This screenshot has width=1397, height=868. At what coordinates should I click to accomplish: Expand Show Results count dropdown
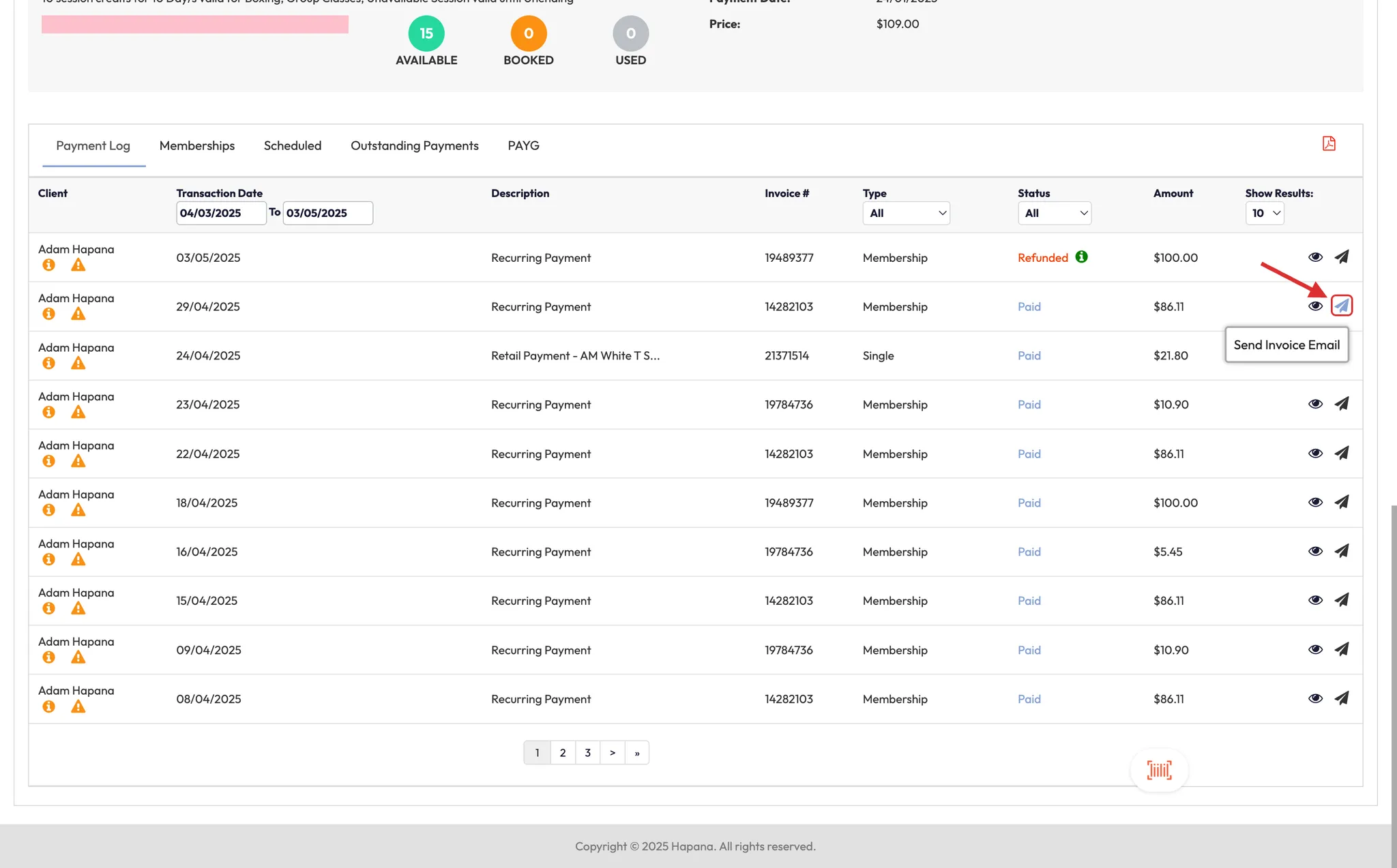point(1265,213)
